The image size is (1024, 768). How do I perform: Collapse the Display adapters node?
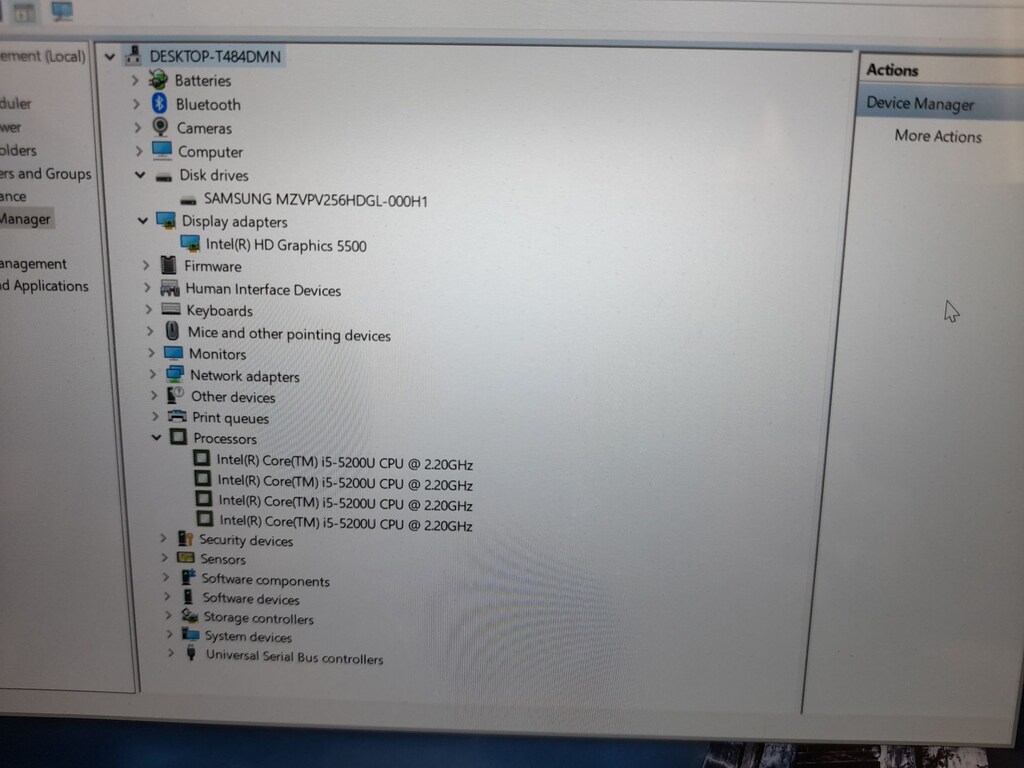coord(142,221)
